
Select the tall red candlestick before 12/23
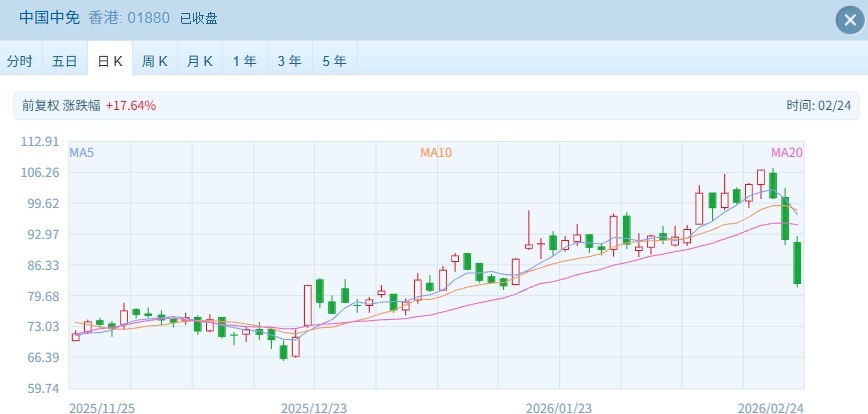(308, 306)
